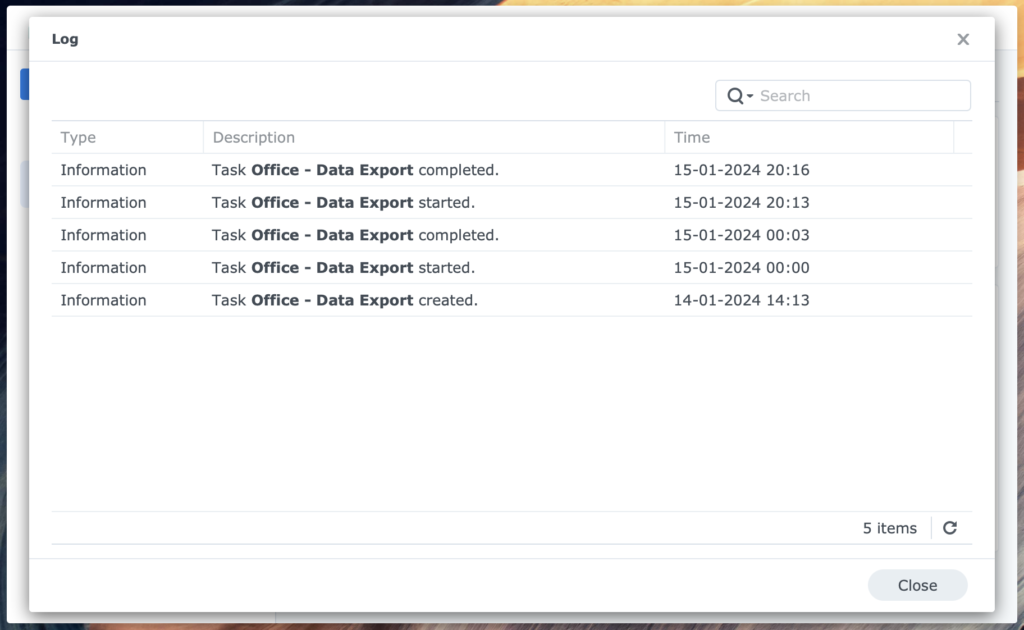The width and height of the screenshot is (1024, 630).
Task: Click the Information label on the first row
Action: 103,170
